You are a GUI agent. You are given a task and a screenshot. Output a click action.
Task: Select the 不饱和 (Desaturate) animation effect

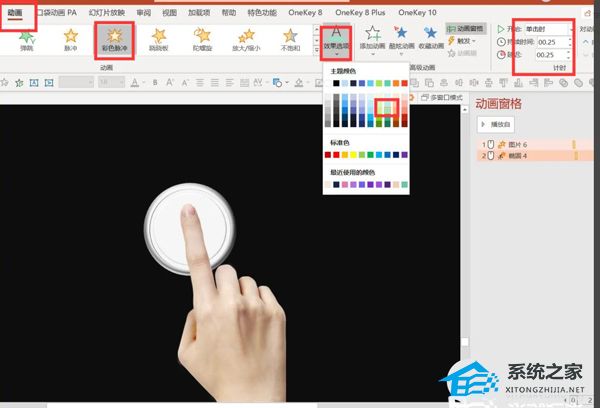click(x=290, y=41)
